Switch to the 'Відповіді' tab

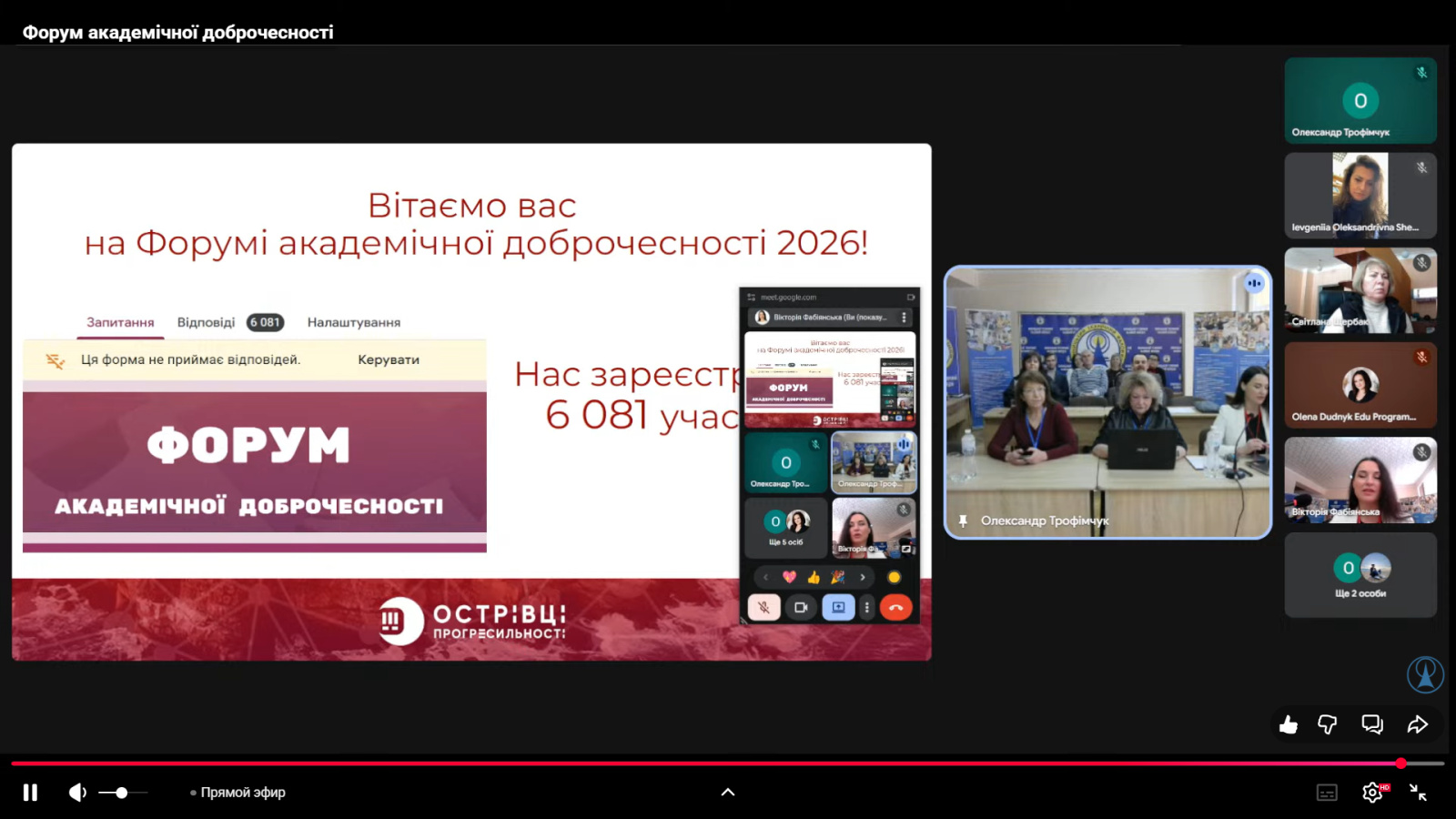tap(207, 322)
